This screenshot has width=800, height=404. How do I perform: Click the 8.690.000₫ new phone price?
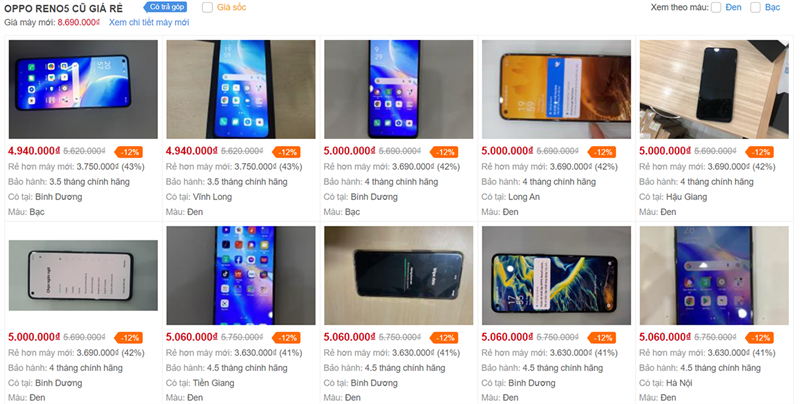(79, 22)
